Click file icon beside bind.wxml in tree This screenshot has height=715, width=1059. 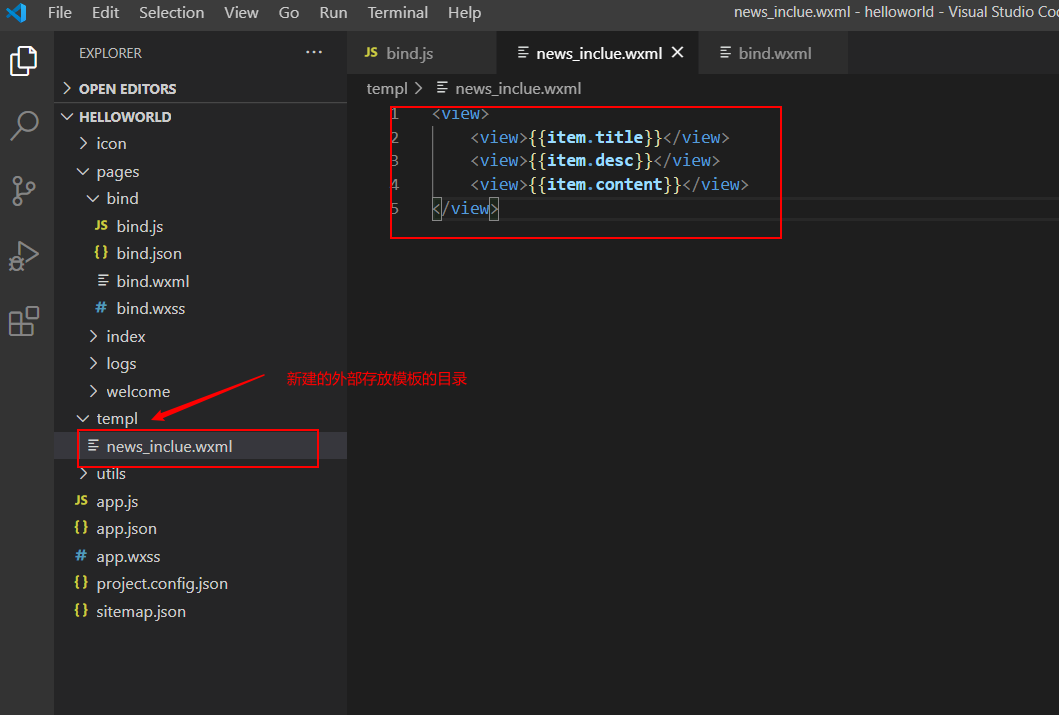click(x=103, y=280)
